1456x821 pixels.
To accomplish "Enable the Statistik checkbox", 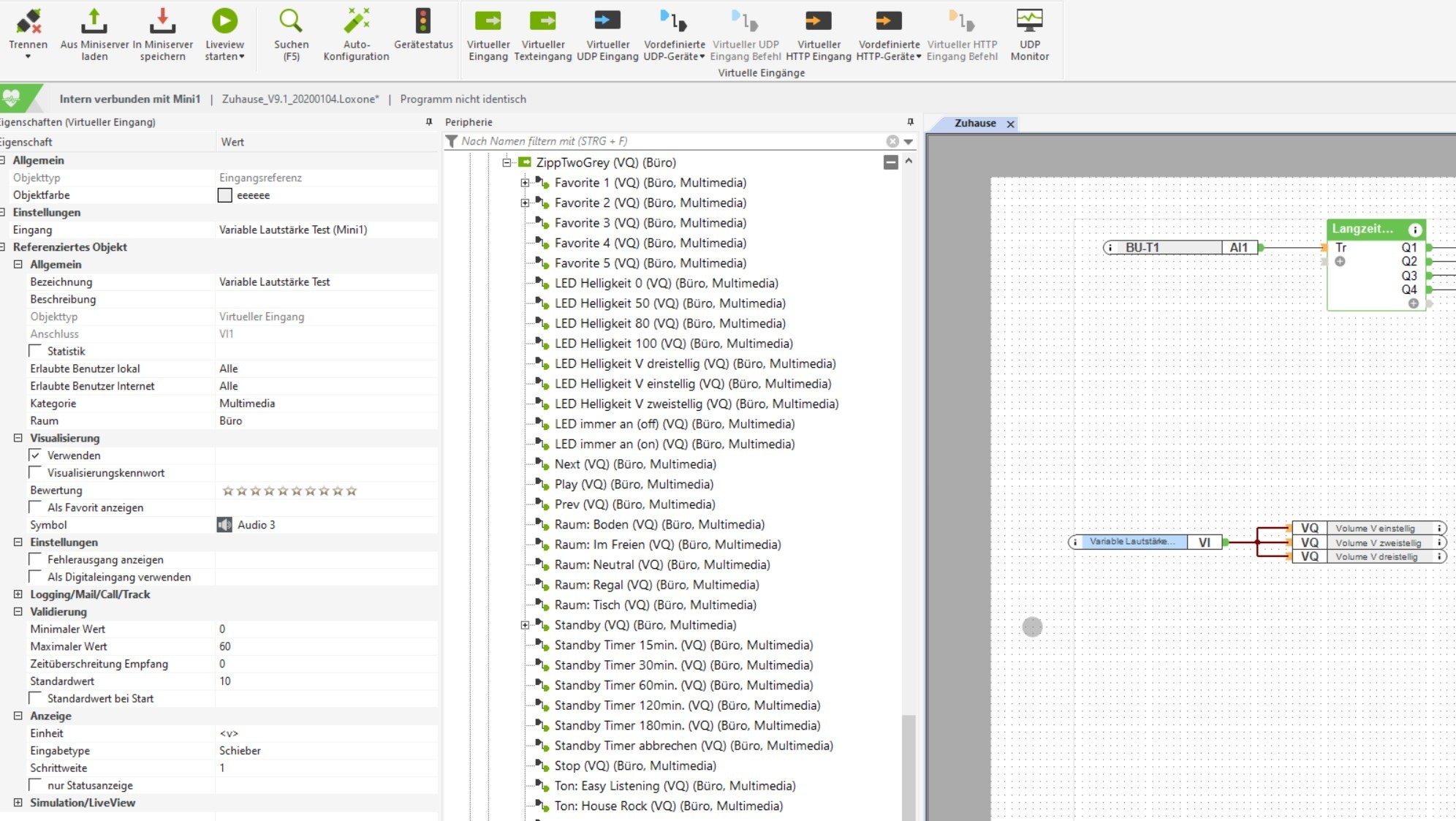I will click(35, 352).
